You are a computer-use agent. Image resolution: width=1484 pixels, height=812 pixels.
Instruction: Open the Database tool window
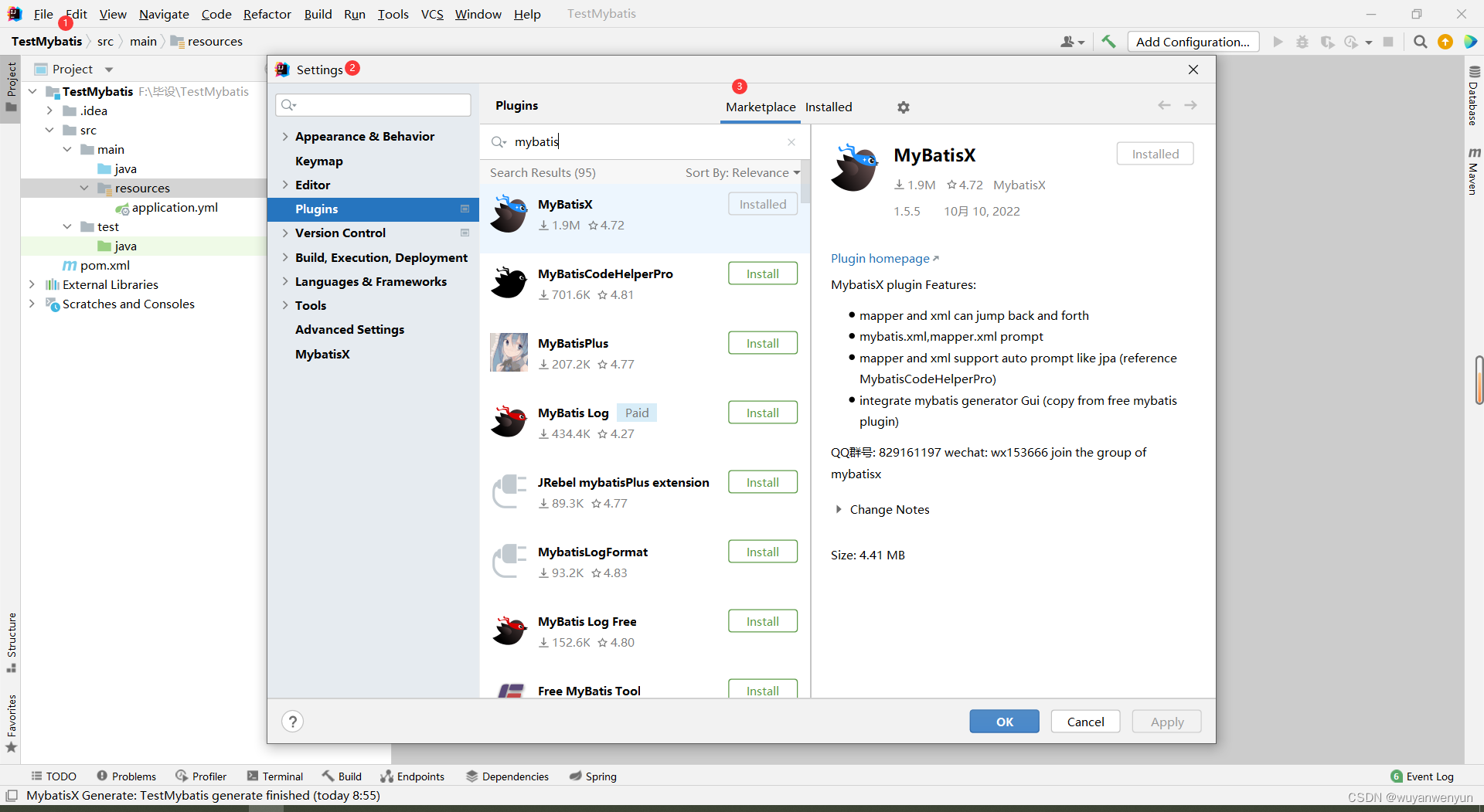[1473, 95]
